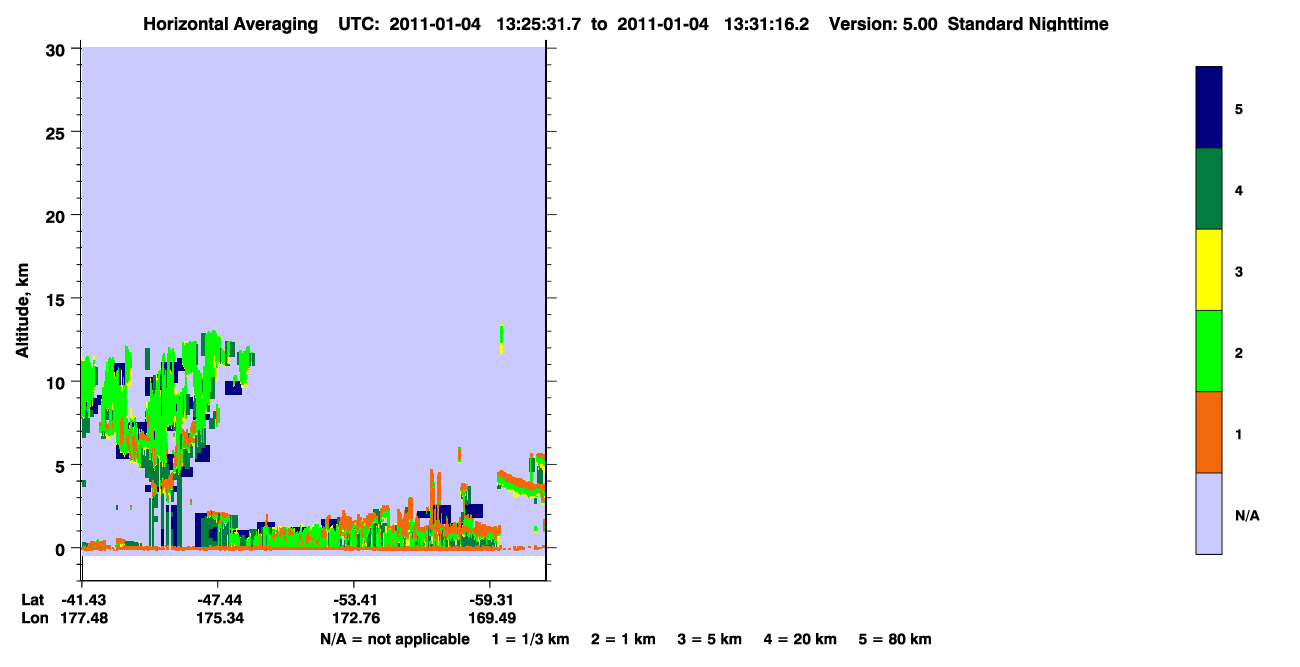Click the bright green level 2 color swatch
Image resolution: width=1300 pixels, height=667 pixels.
(1209, 351)
